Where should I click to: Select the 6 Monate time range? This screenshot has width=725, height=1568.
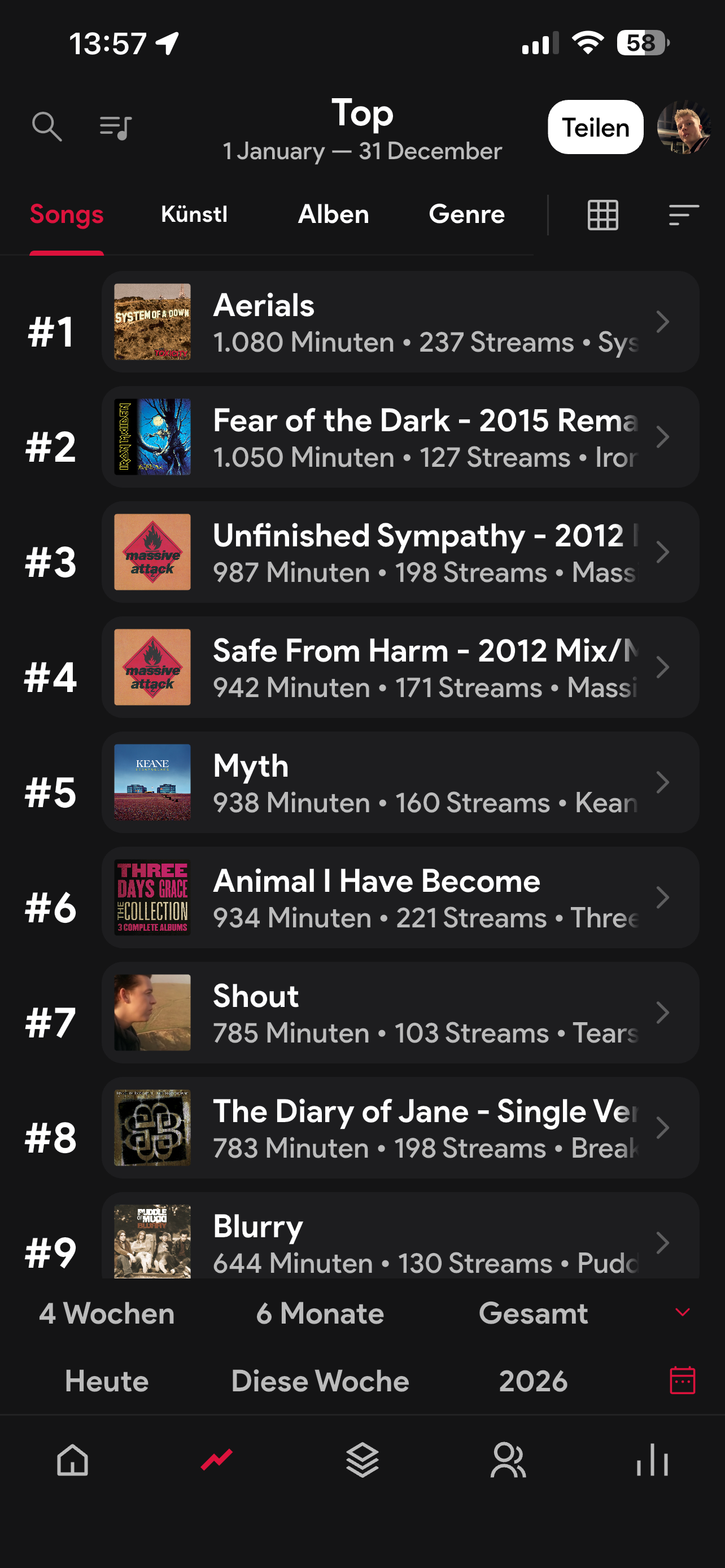point(320,1313)
